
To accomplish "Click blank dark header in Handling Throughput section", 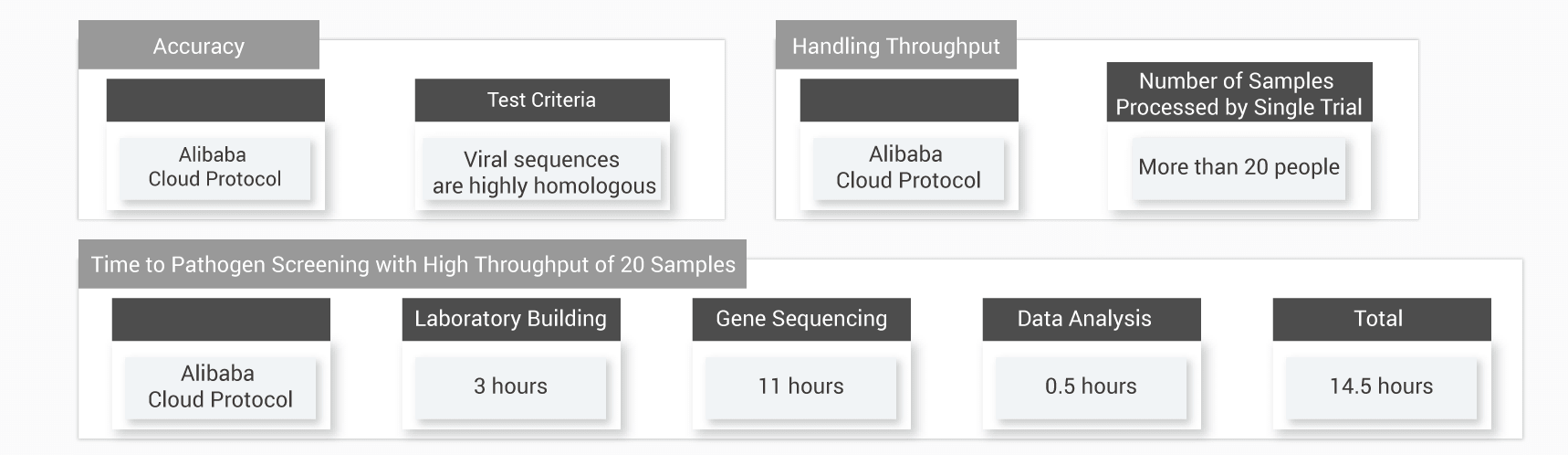I will coord(908,101).
